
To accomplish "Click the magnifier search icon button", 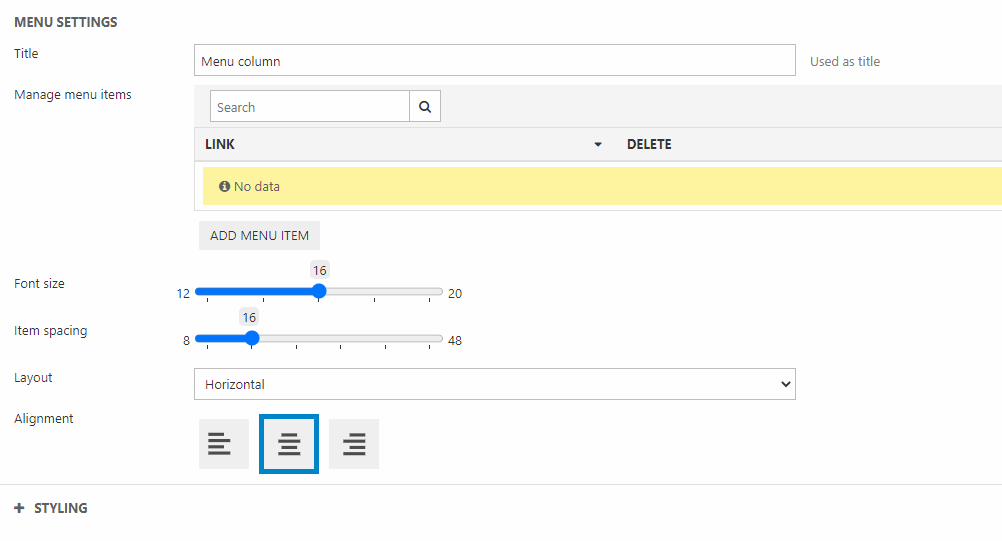I will [425, 107].
